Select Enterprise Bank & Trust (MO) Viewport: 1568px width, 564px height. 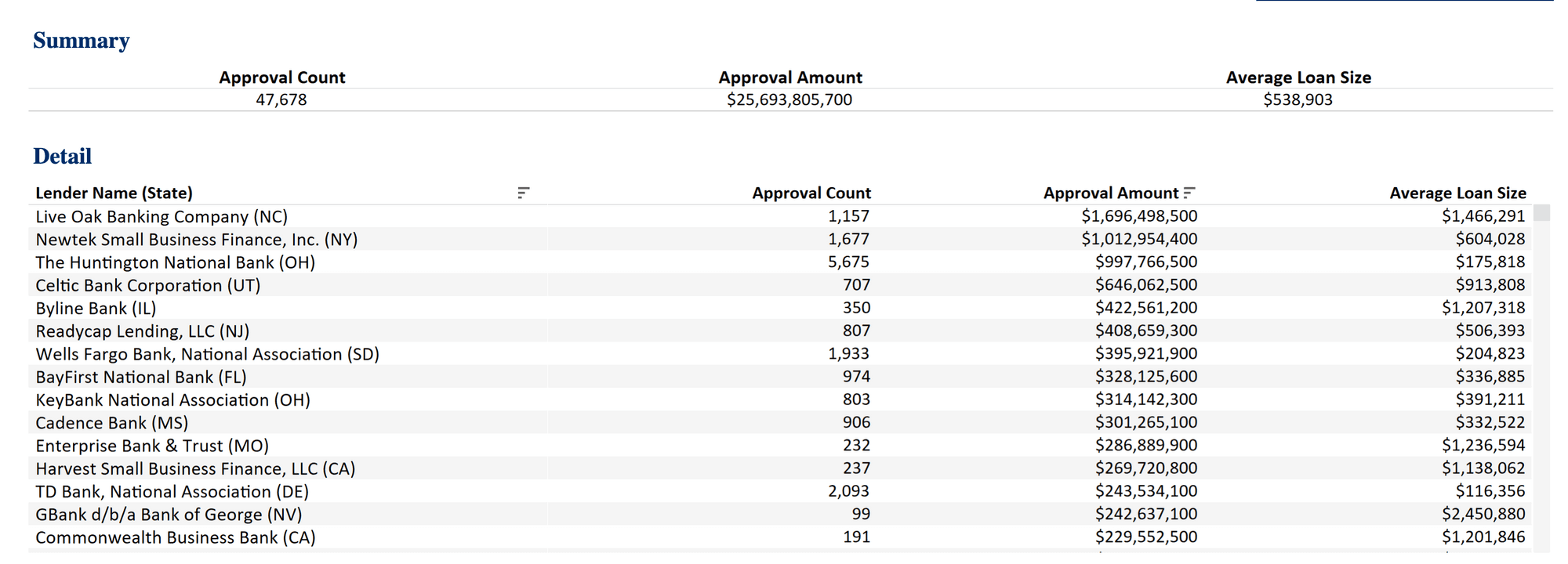152,446
